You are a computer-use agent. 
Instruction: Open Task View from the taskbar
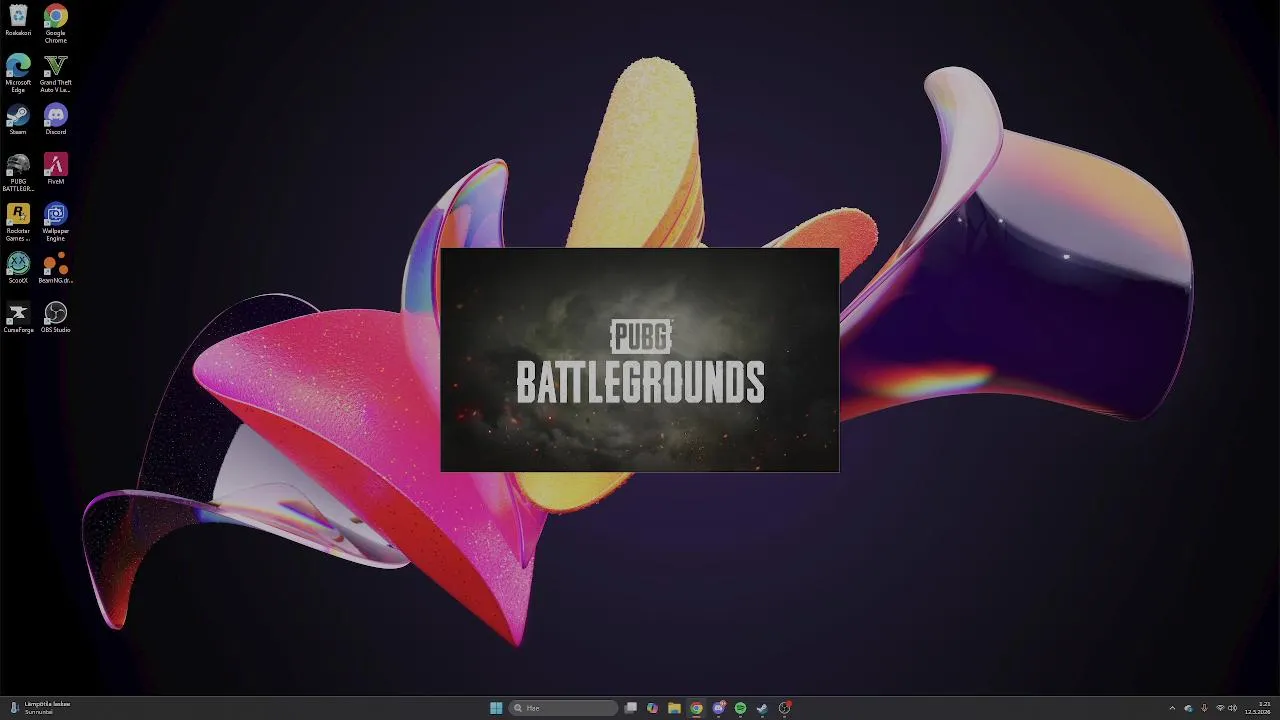(x=631, y=708)
